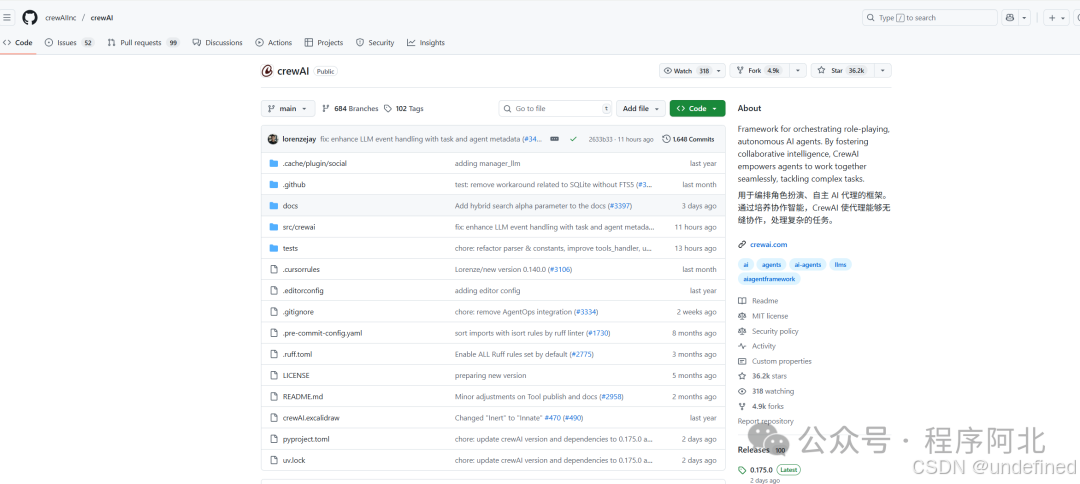Open the uv.lock file

[x=293, y=460]
